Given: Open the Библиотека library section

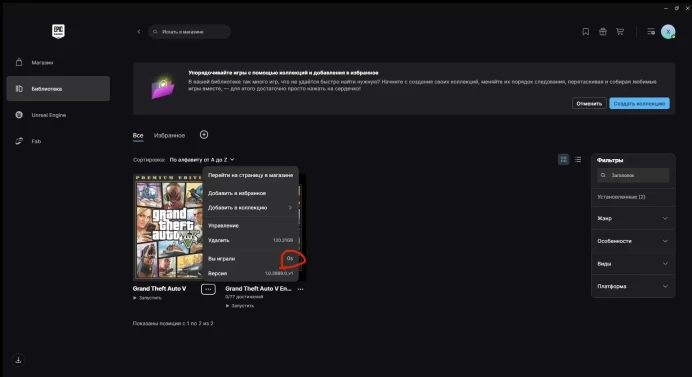Looking at the screenshot, I should point(58,89).
